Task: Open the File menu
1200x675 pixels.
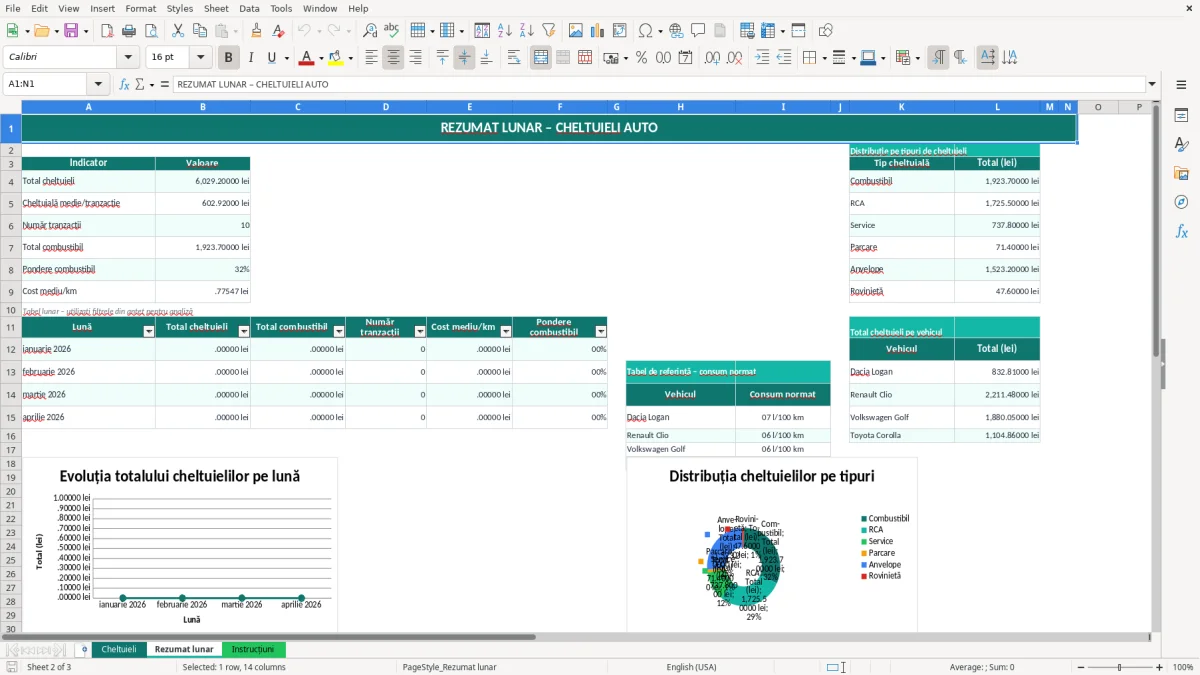Action: coord(13,8)
